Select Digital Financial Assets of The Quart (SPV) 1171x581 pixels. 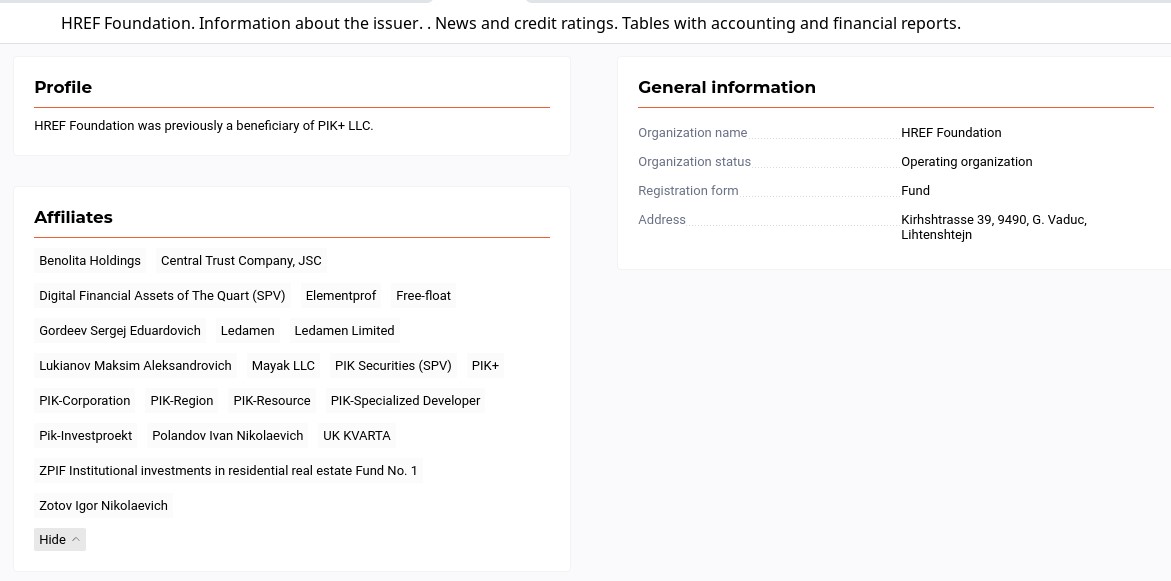click(x=162, y=296)
